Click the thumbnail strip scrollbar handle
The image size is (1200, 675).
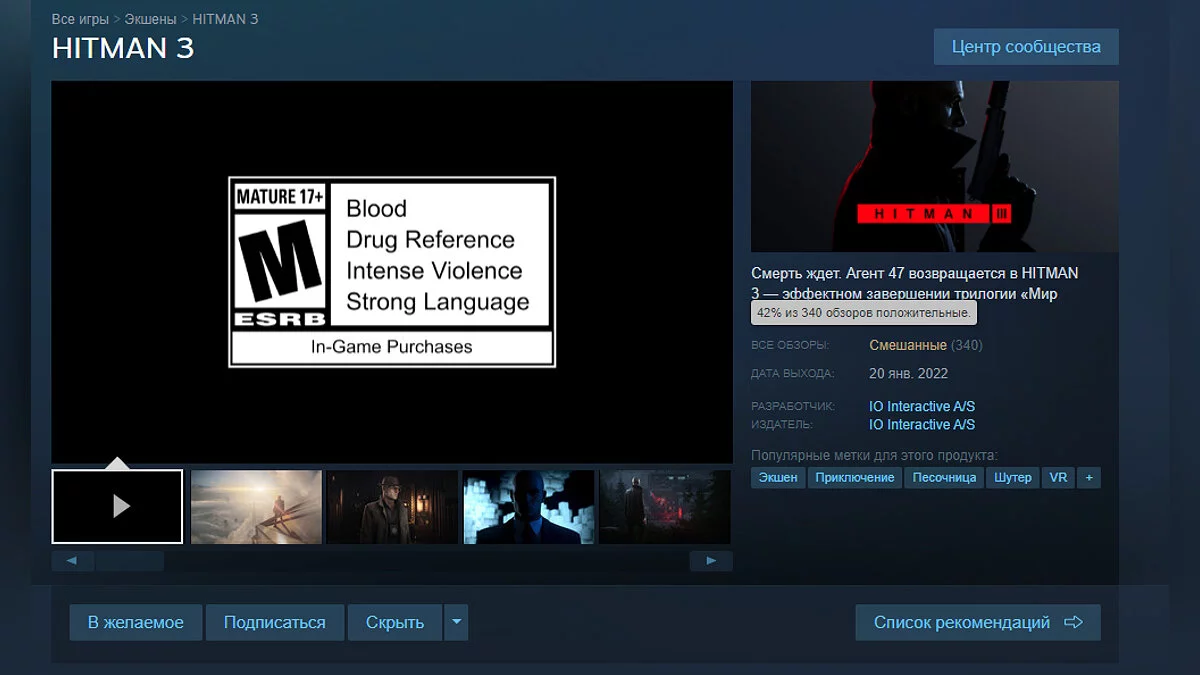coord(130,561)
